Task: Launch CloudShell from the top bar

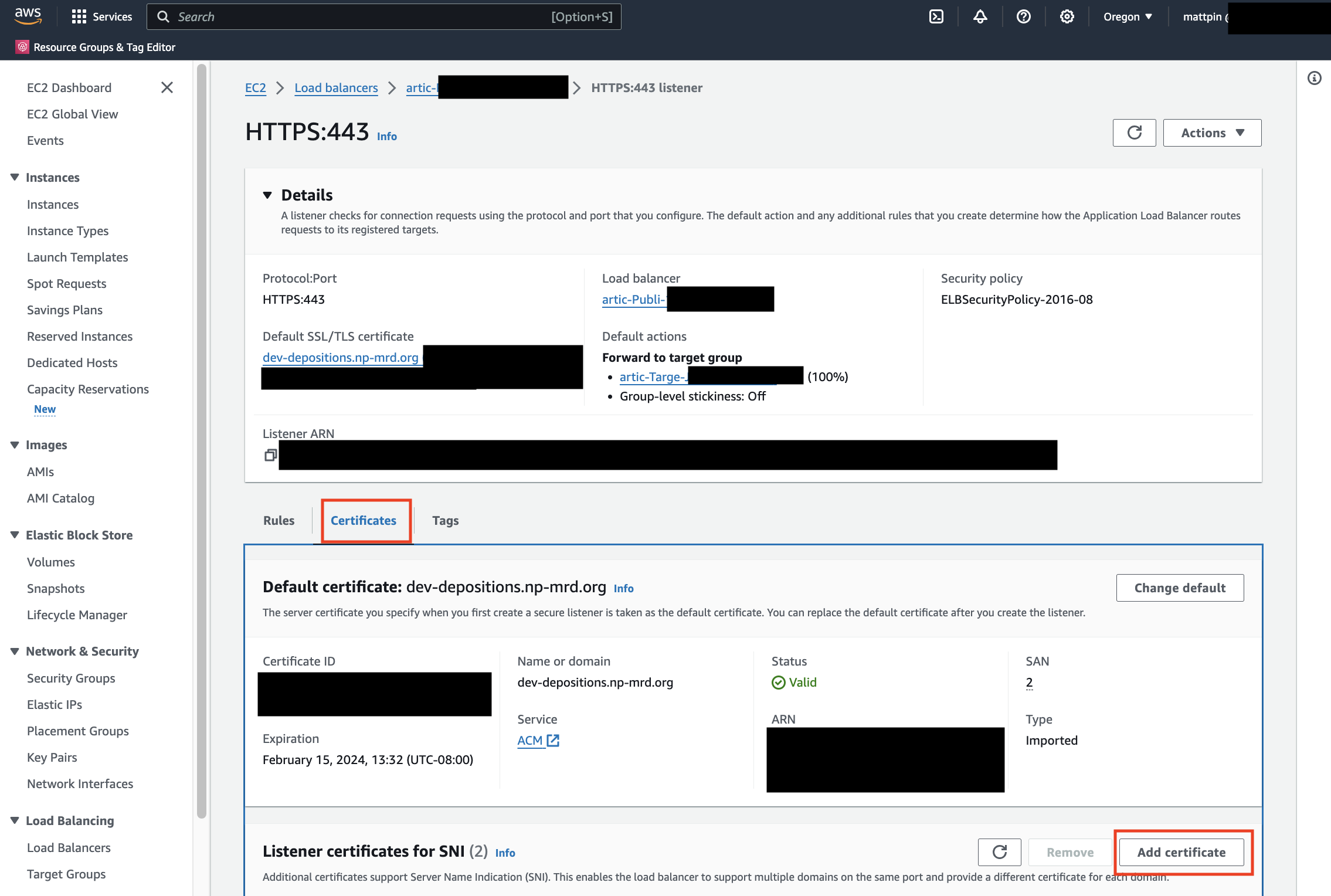Action: click(936, 16)
